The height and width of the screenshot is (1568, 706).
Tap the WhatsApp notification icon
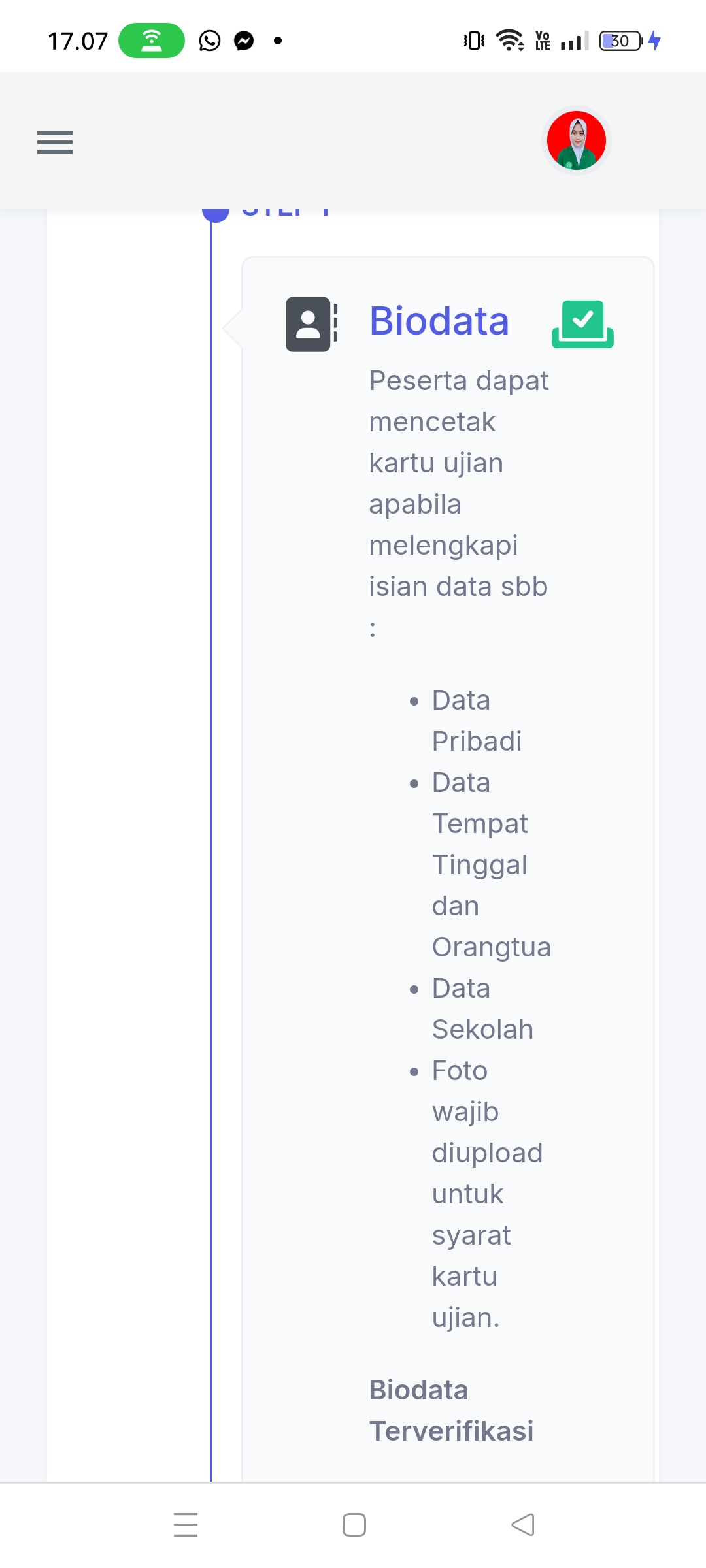pos(210,41)
